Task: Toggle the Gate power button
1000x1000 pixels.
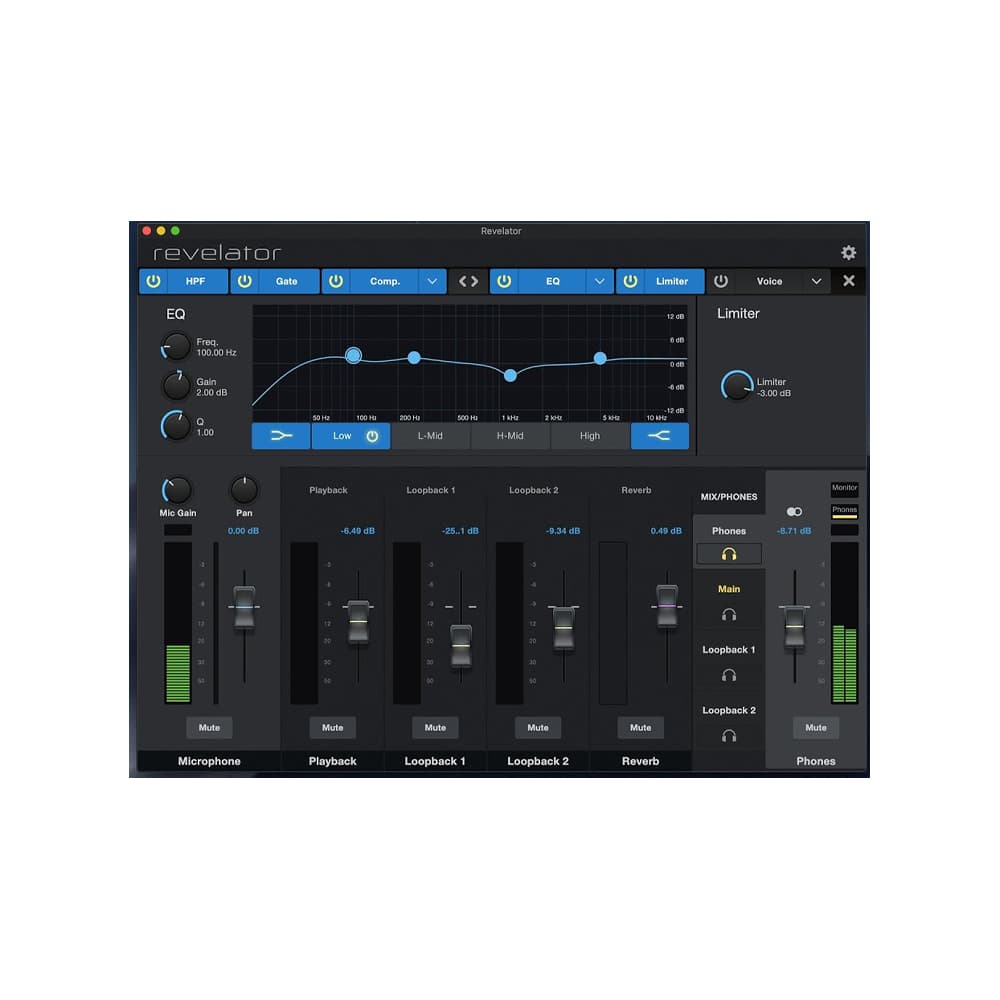Action: (245, 281)
